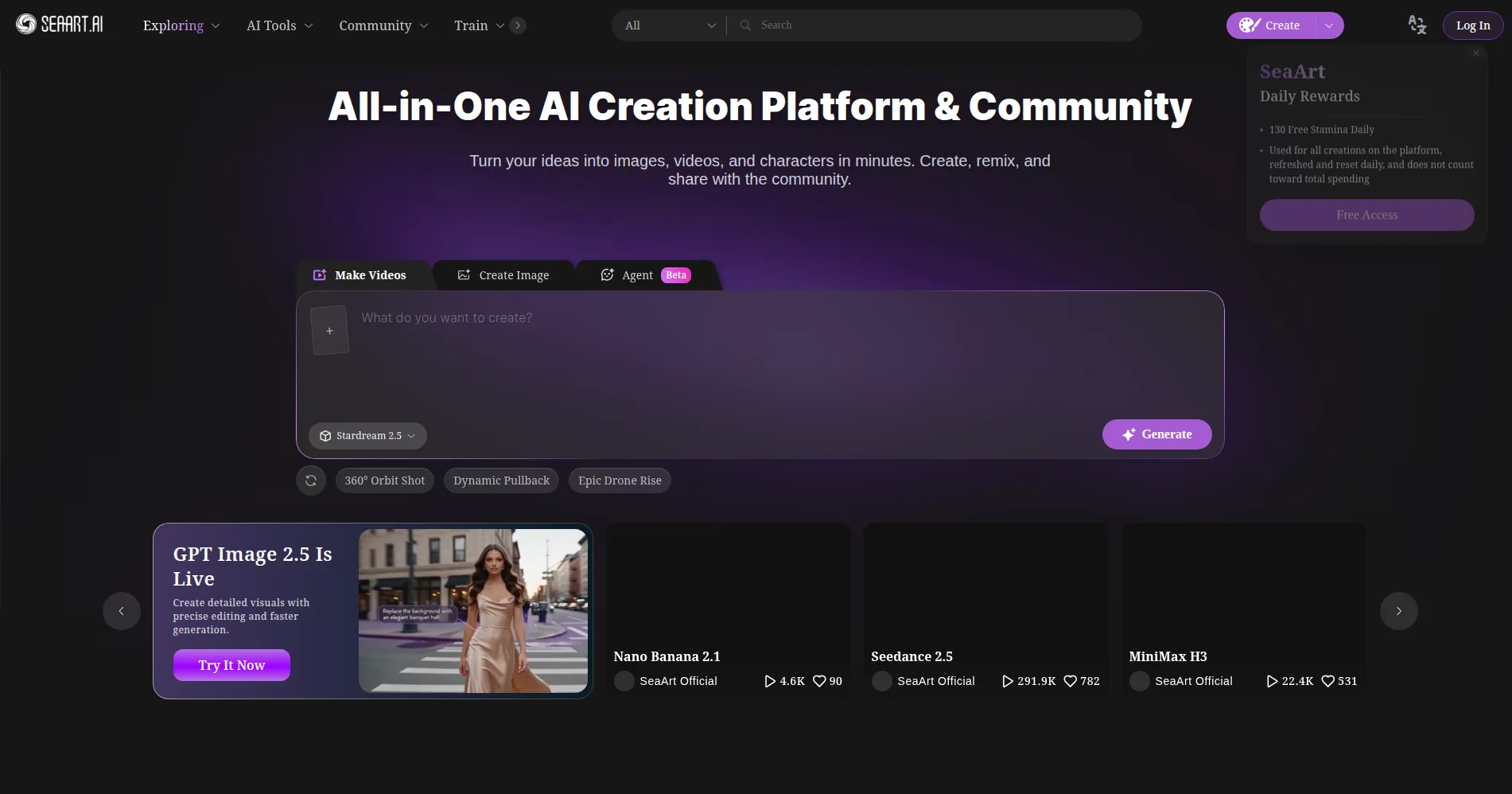1512x794 pixels.
Task: Click the nav overflow arrow after Train
Action: 518,25
